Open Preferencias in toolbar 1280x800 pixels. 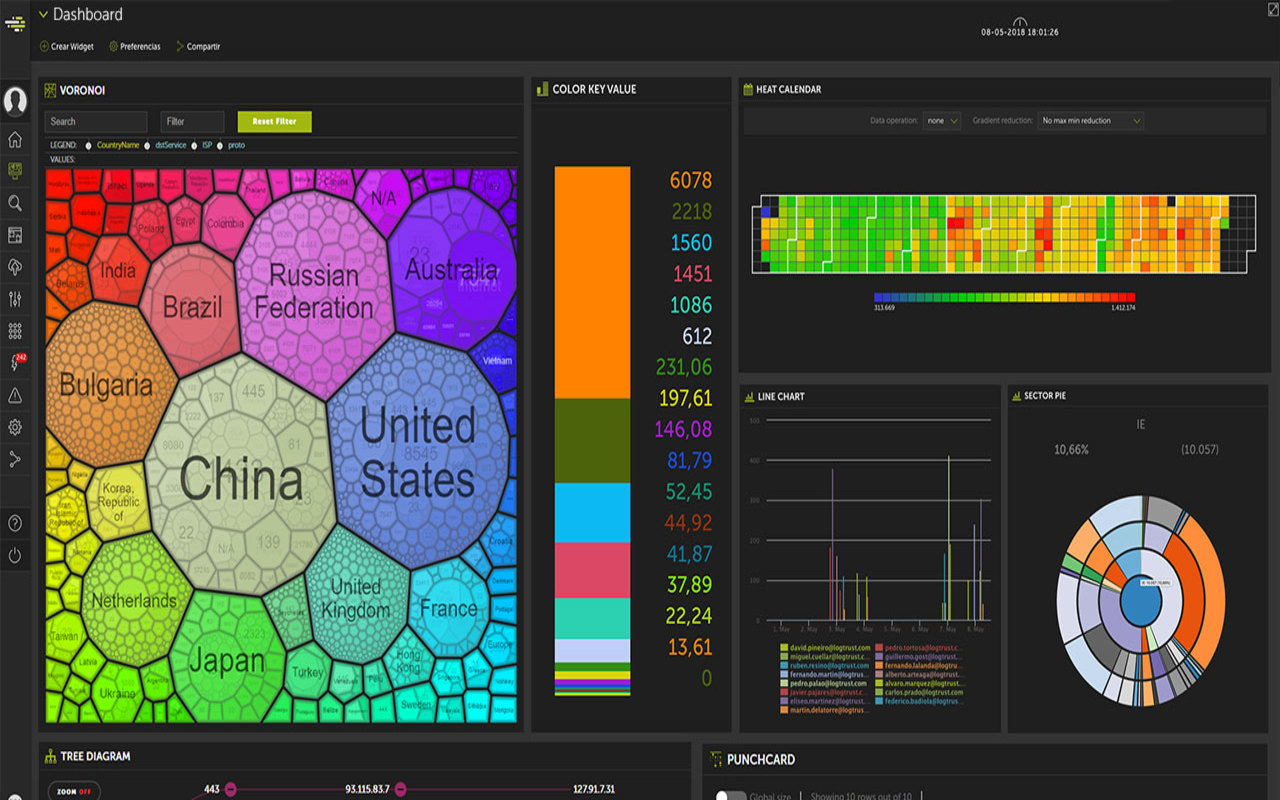134,47
